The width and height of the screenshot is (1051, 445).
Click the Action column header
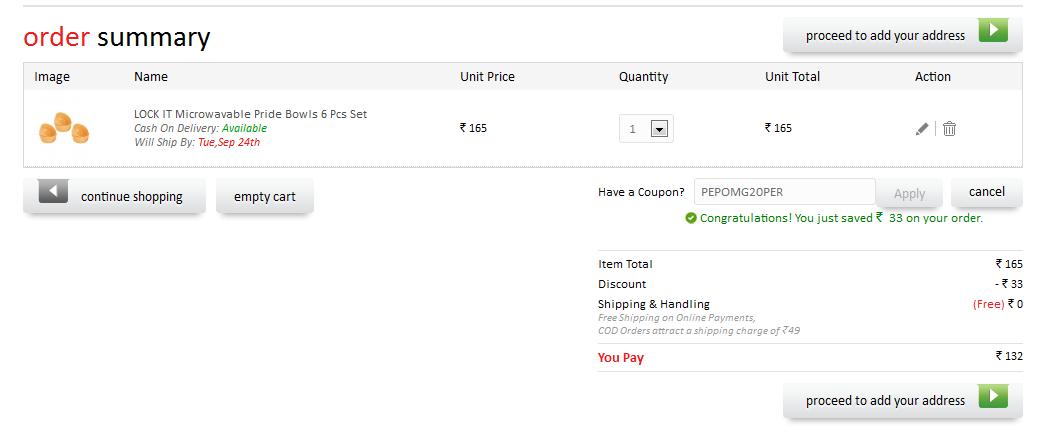pos(933,76)
